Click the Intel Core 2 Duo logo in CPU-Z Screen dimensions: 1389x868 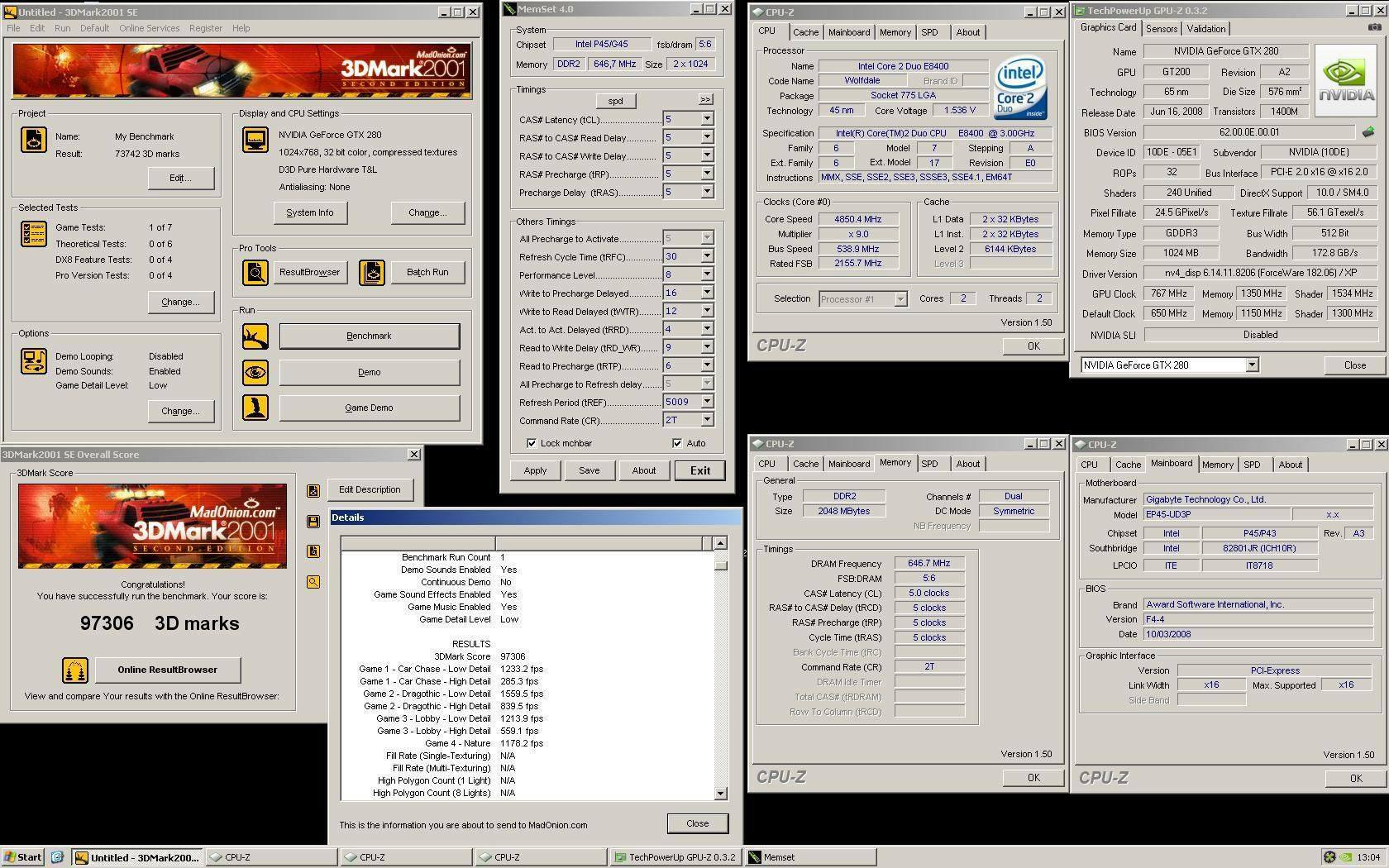[x=1019, y=88]
